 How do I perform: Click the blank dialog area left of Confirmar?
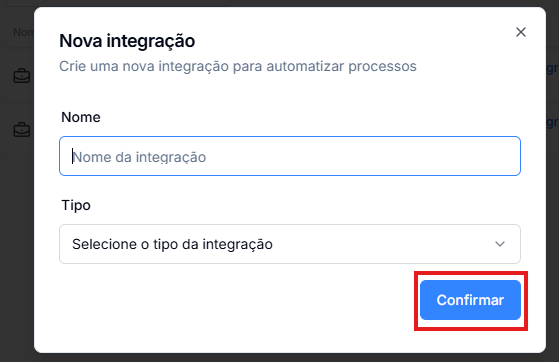pos(235,300)
